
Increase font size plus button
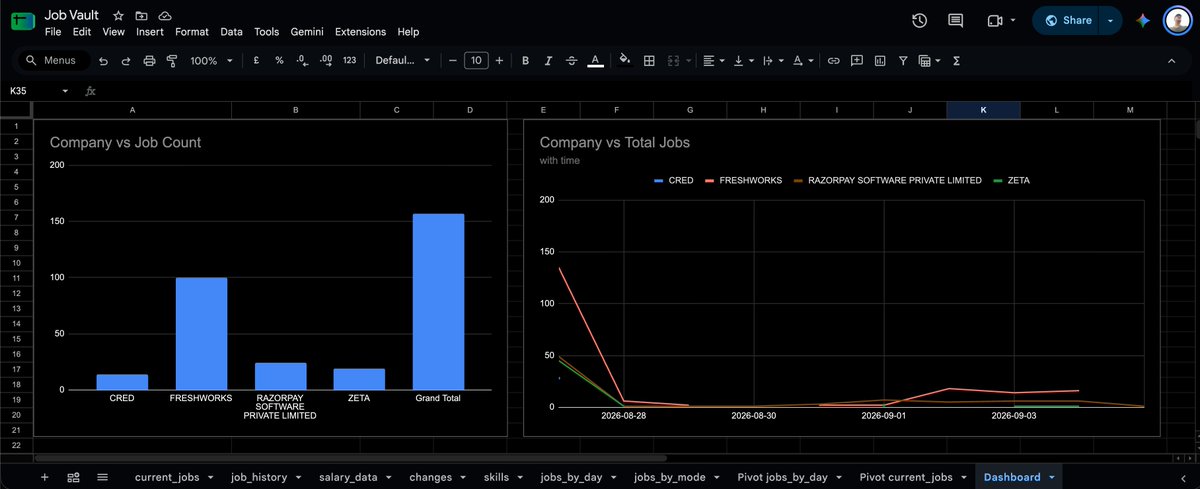coord(499,61)
